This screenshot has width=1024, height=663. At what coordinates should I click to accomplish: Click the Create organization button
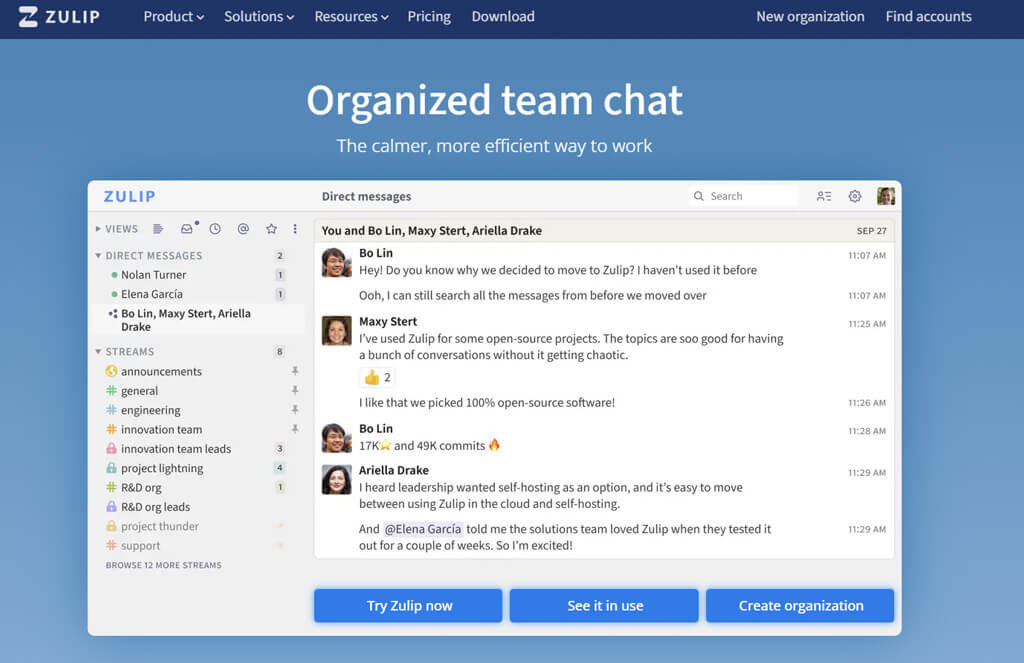pyautogui.click(x=800, y=606)
